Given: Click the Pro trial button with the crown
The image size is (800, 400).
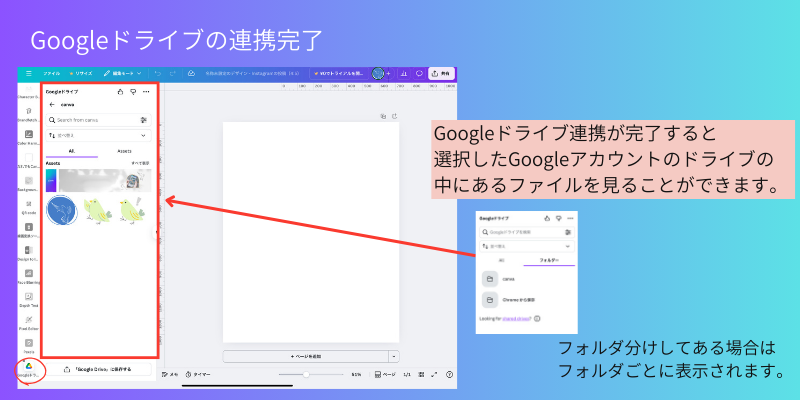Looking at the screenshot, I should (x=338, y=73).
